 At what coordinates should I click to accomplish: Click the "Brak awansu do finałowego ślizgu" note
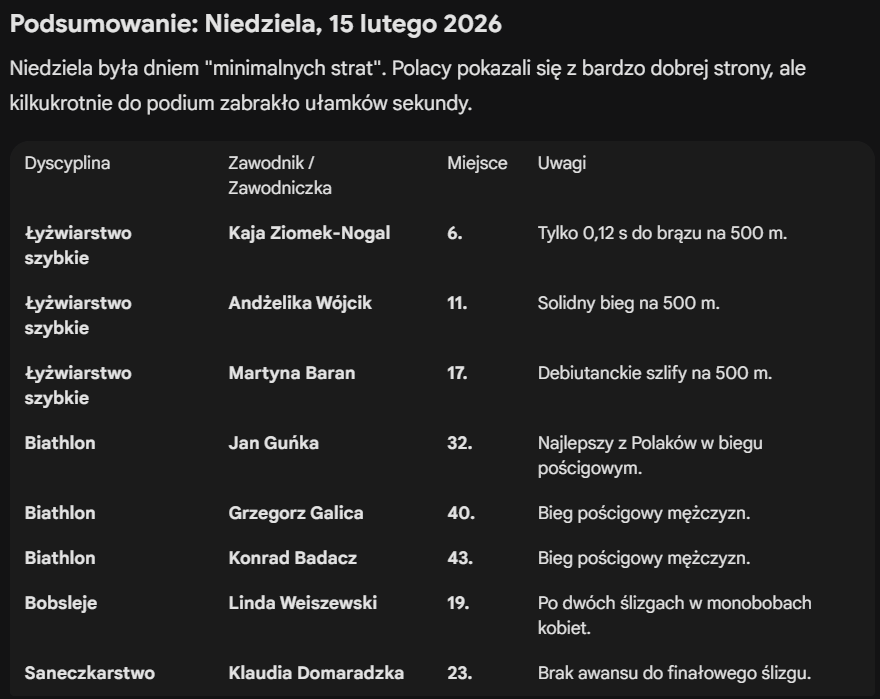coord(674,673)
